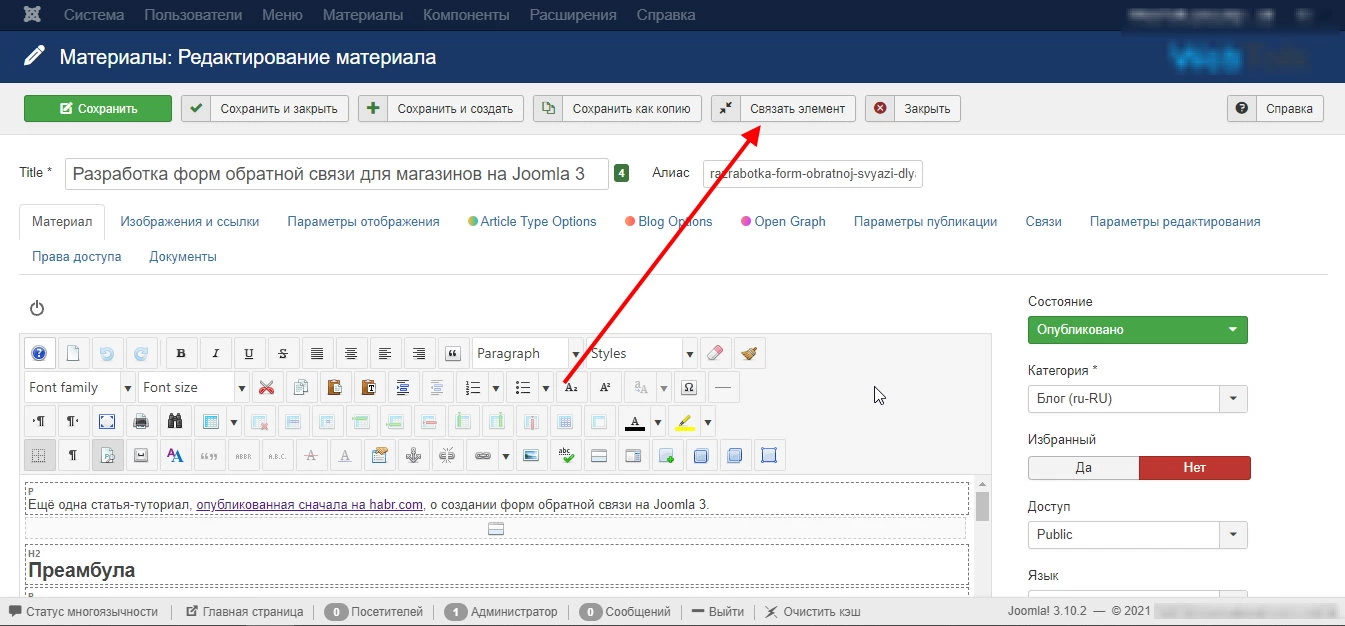The image size is (1345, 626).
Task: Insert superscript with A² icon
Action: pyautogui.click(x=605, y=387)
